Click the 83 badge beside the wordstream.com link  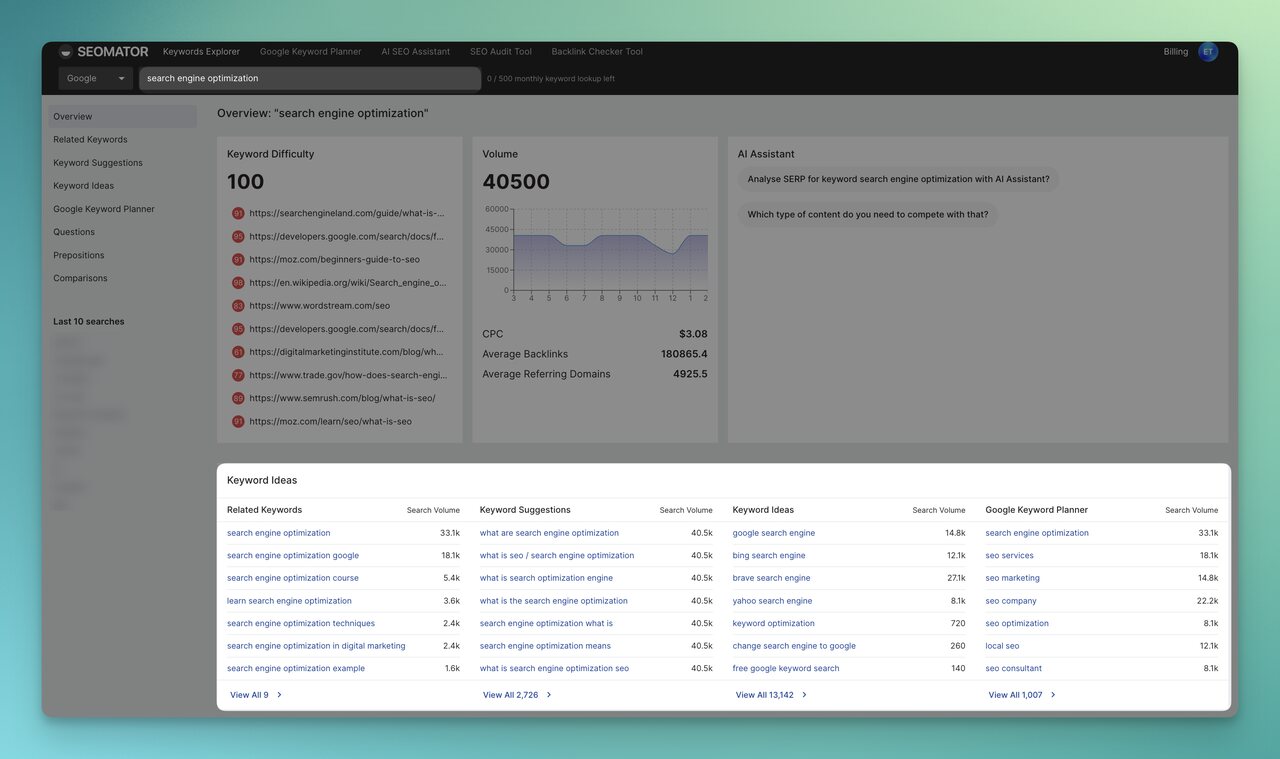tap(237, 305)
